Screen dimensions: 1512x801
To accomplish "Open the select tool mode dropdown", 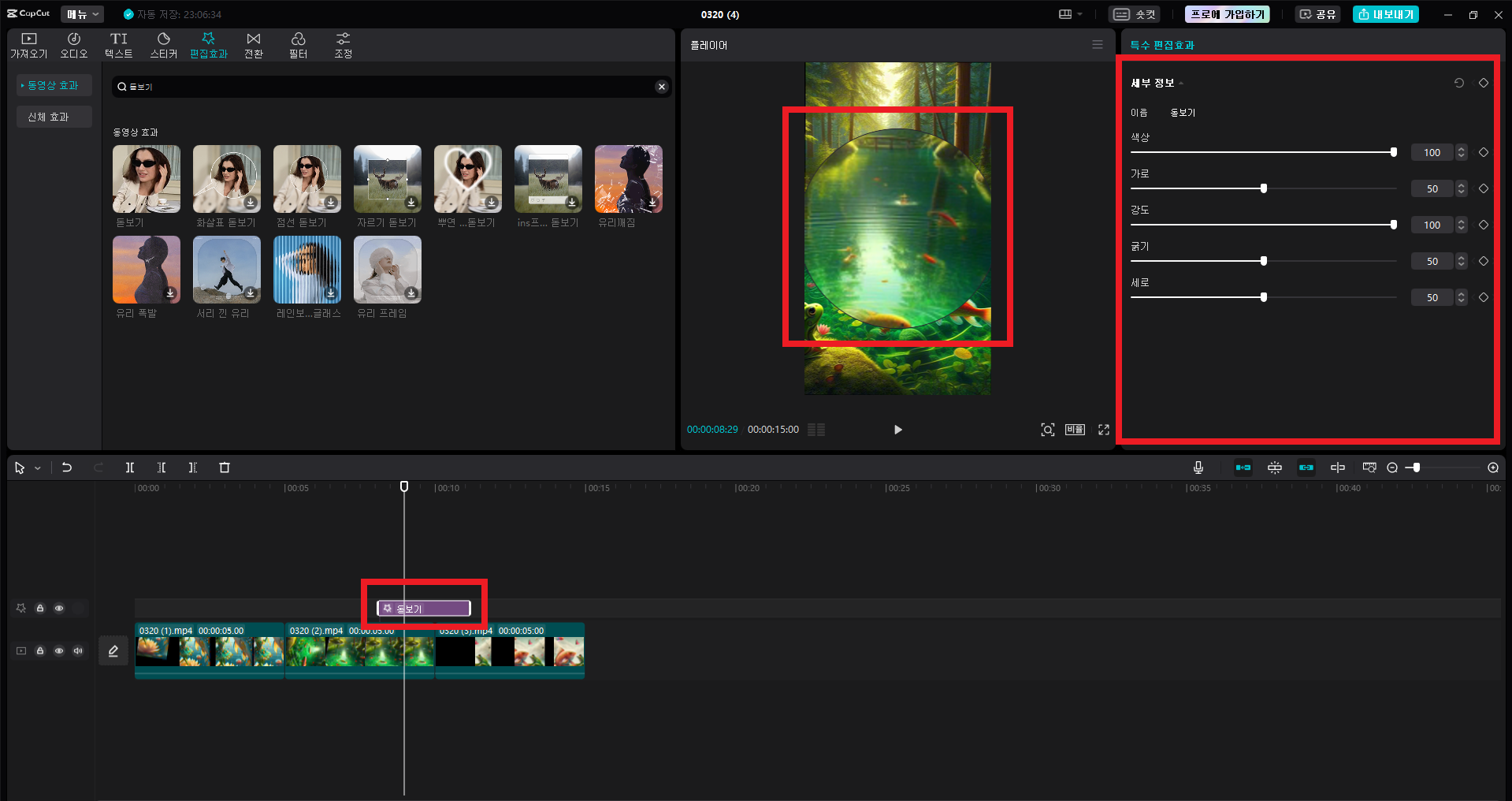I will tap(38, 468).
